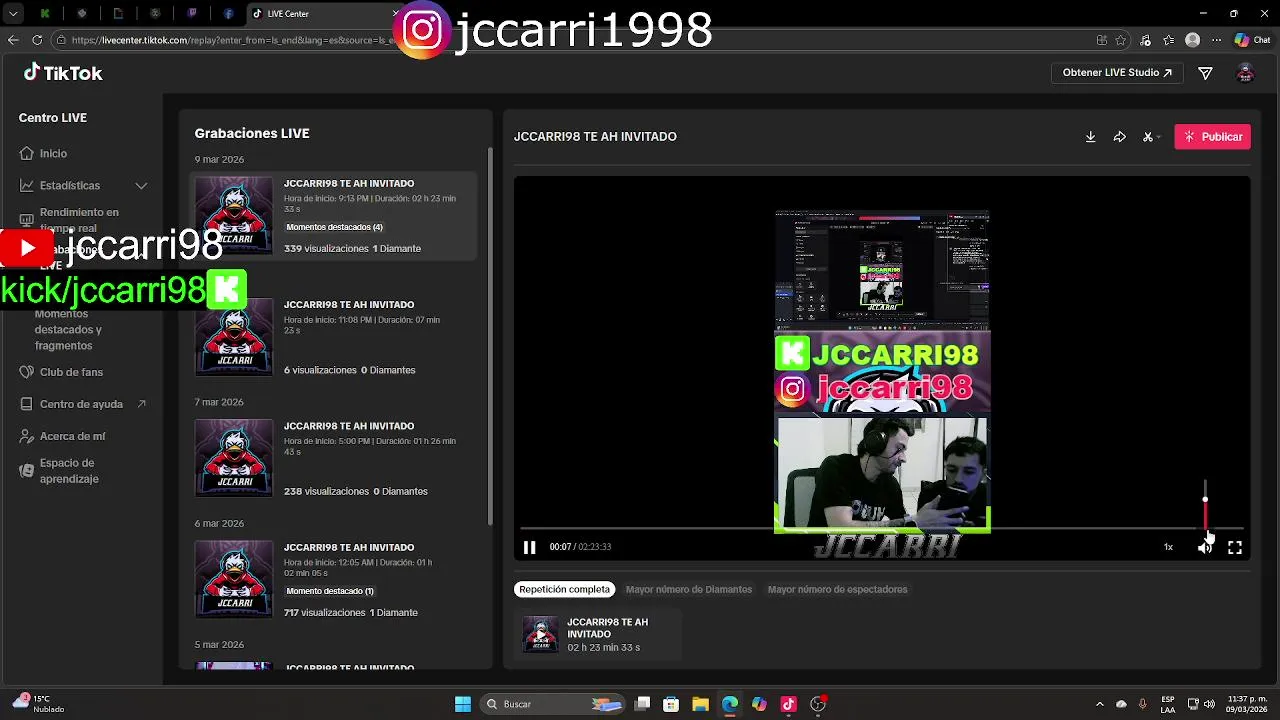Open browser tab list dropdown

pyautogui.click(x=14, y=14)
